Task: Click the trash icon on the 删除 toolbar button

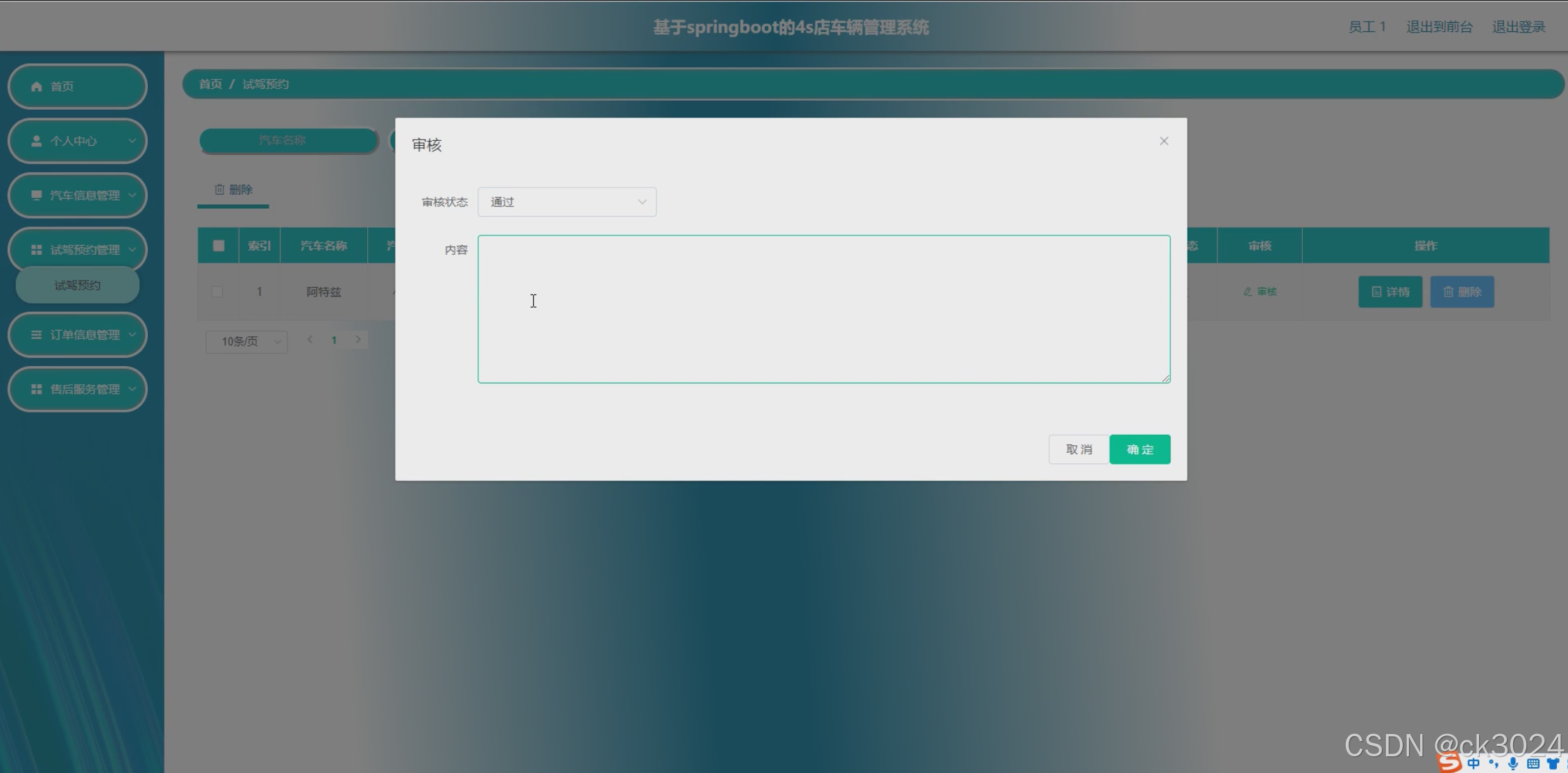Action: tap(219, 188)
